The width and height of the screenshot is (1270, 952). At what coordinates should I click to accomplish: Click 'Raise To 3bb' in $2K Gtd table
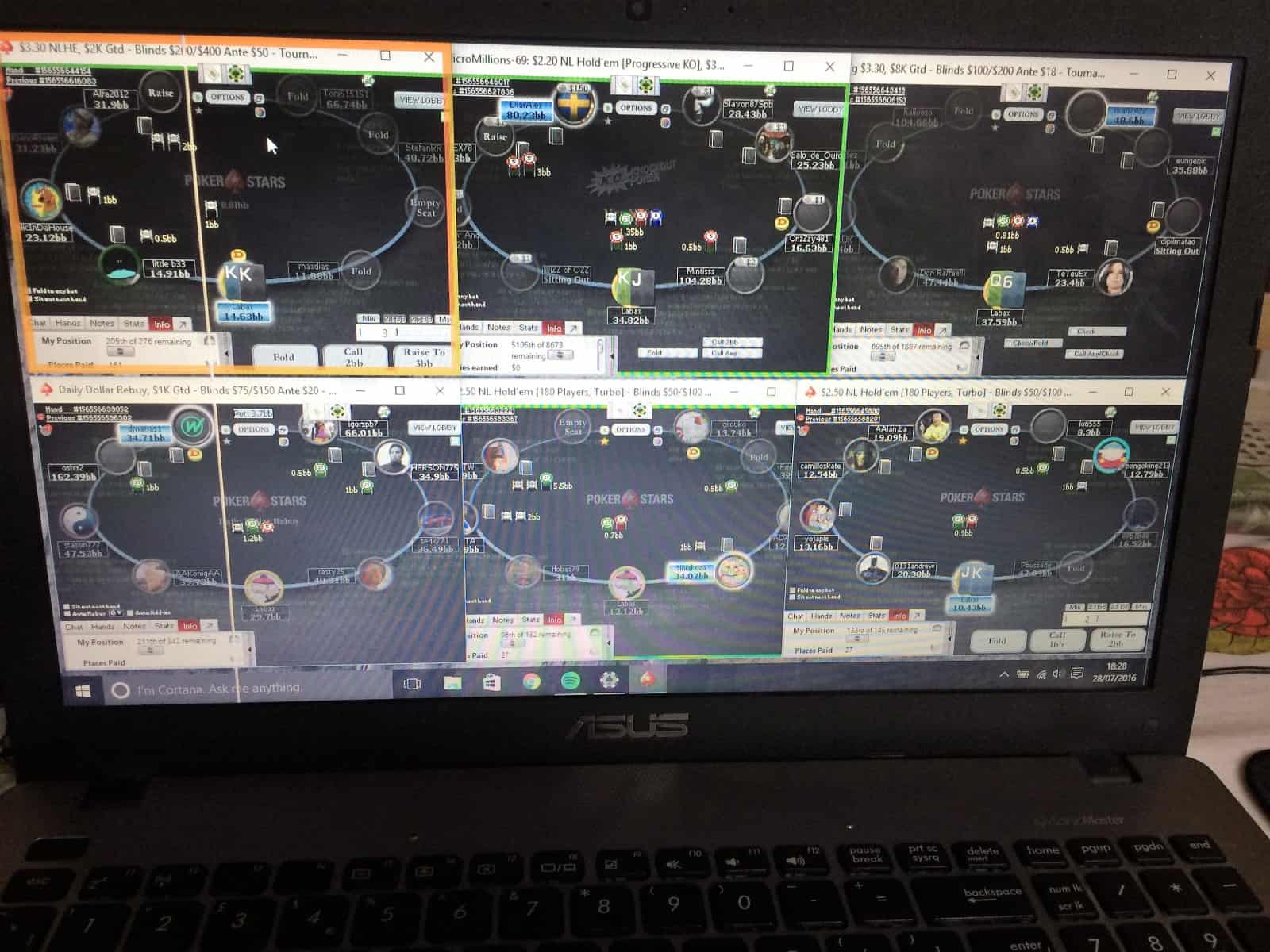424,357
